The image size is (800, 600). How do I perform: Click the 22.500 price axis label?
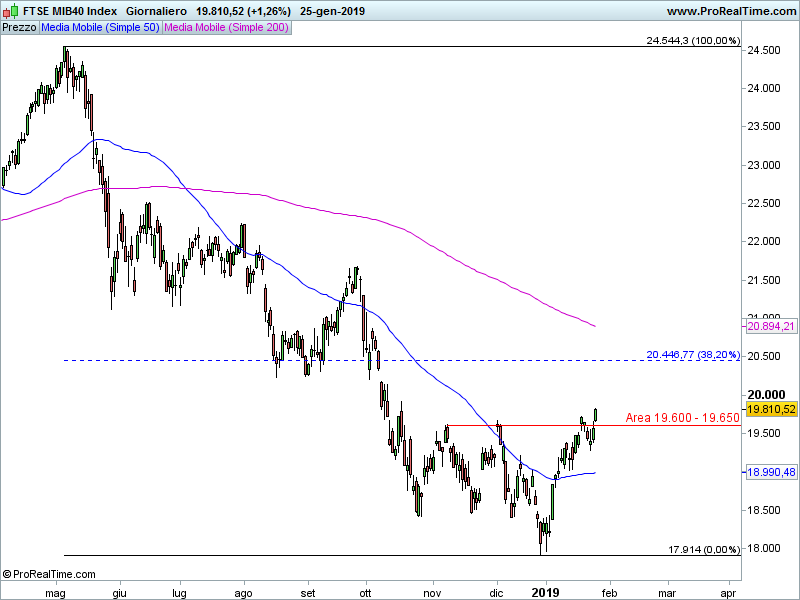[x=764, y=203]
